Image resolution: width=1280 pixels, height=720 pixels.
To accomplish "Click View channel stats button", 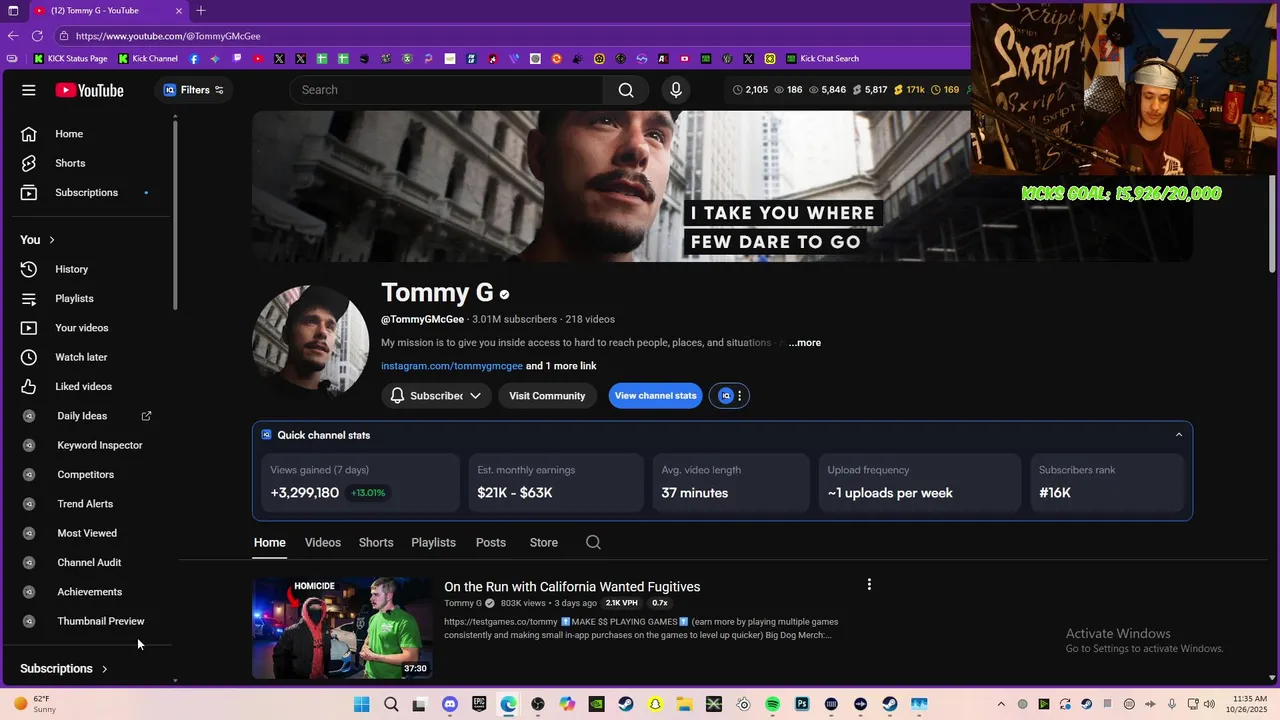I will click(656, 396).
